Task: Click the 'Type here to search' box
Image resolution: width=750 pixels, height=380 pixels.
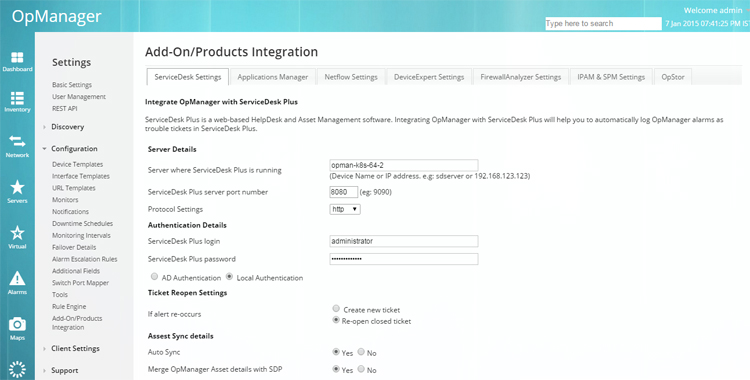Action: tap(603, 23)
